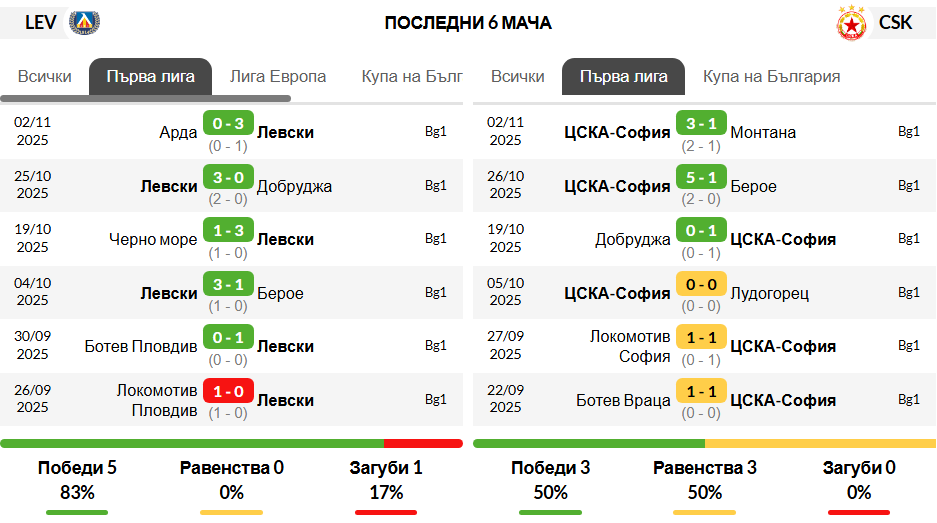Switch to CSKA's Купа на България tab
The width and height of the screenshot is (937, 523).
point(771,77)
